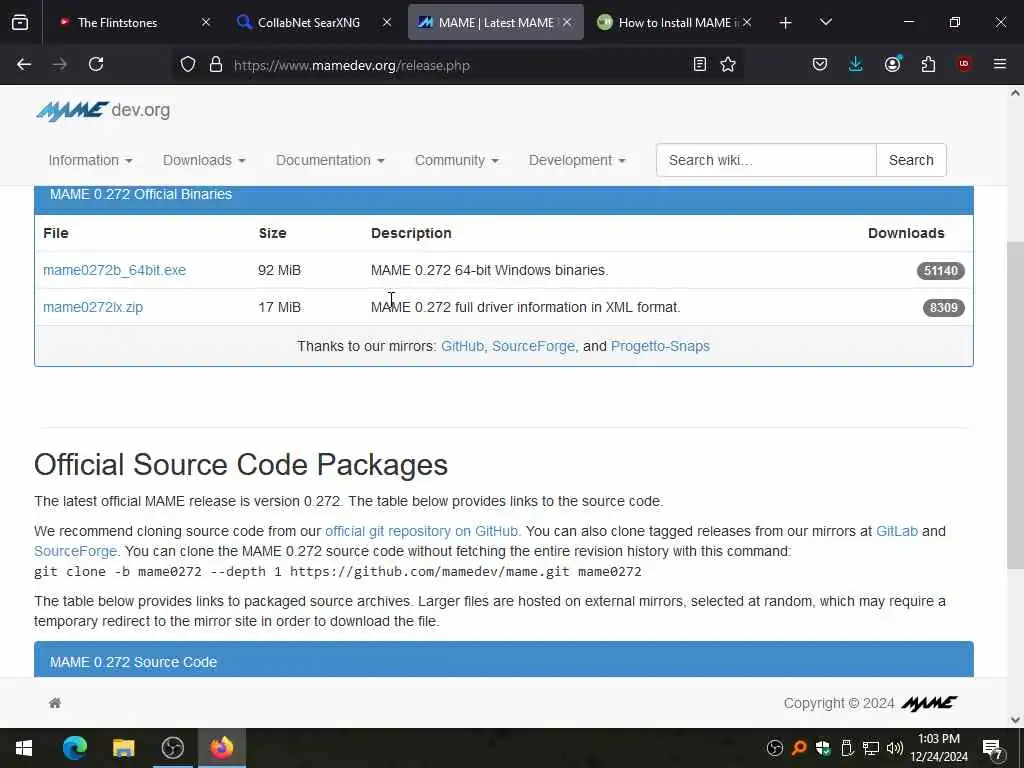Open tracking protection shield icon
This screenshot has height=768, width=1024.
(188, 65)
